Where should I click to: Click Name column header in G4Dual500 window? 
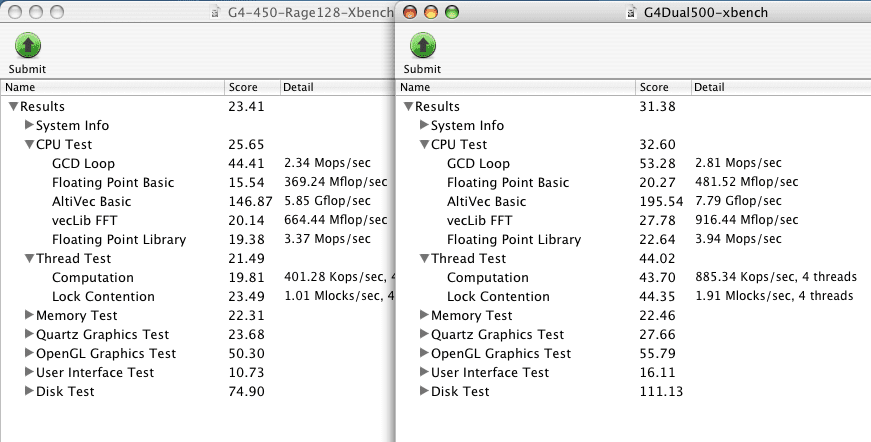(516, 87)
